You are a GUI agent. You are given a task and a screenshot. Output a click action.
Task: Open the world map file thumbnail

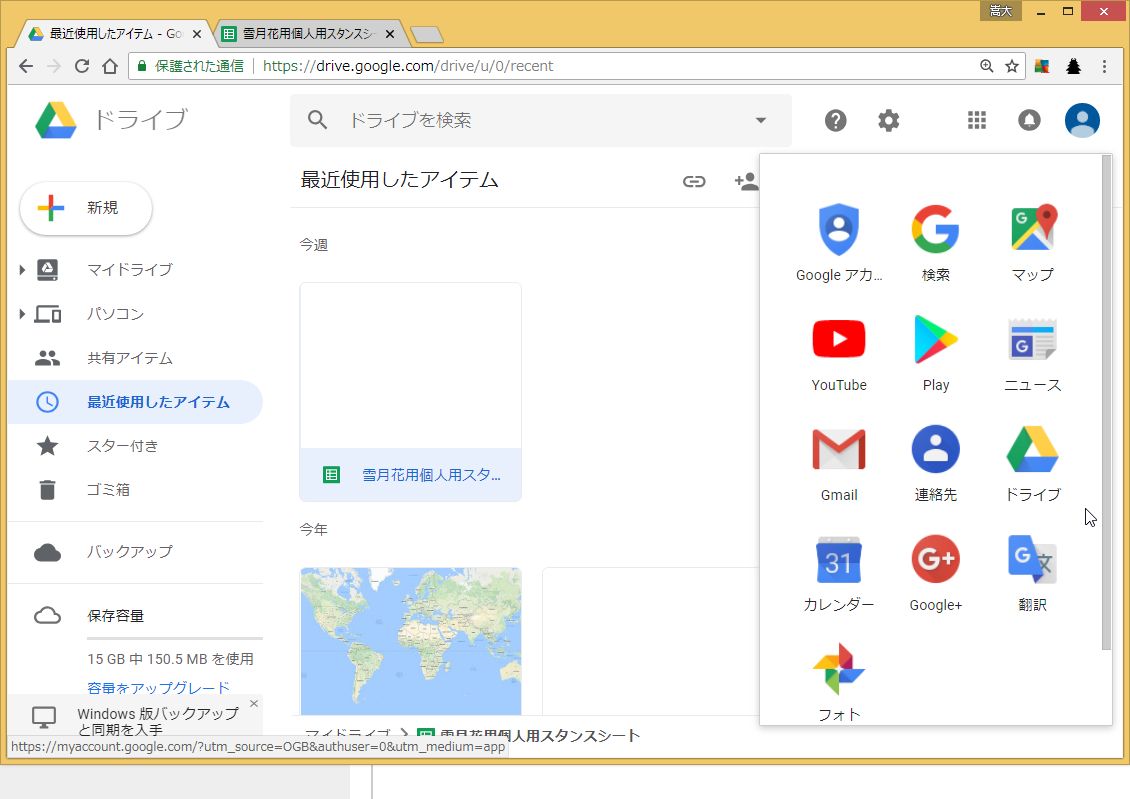click(x=410, y=641)
